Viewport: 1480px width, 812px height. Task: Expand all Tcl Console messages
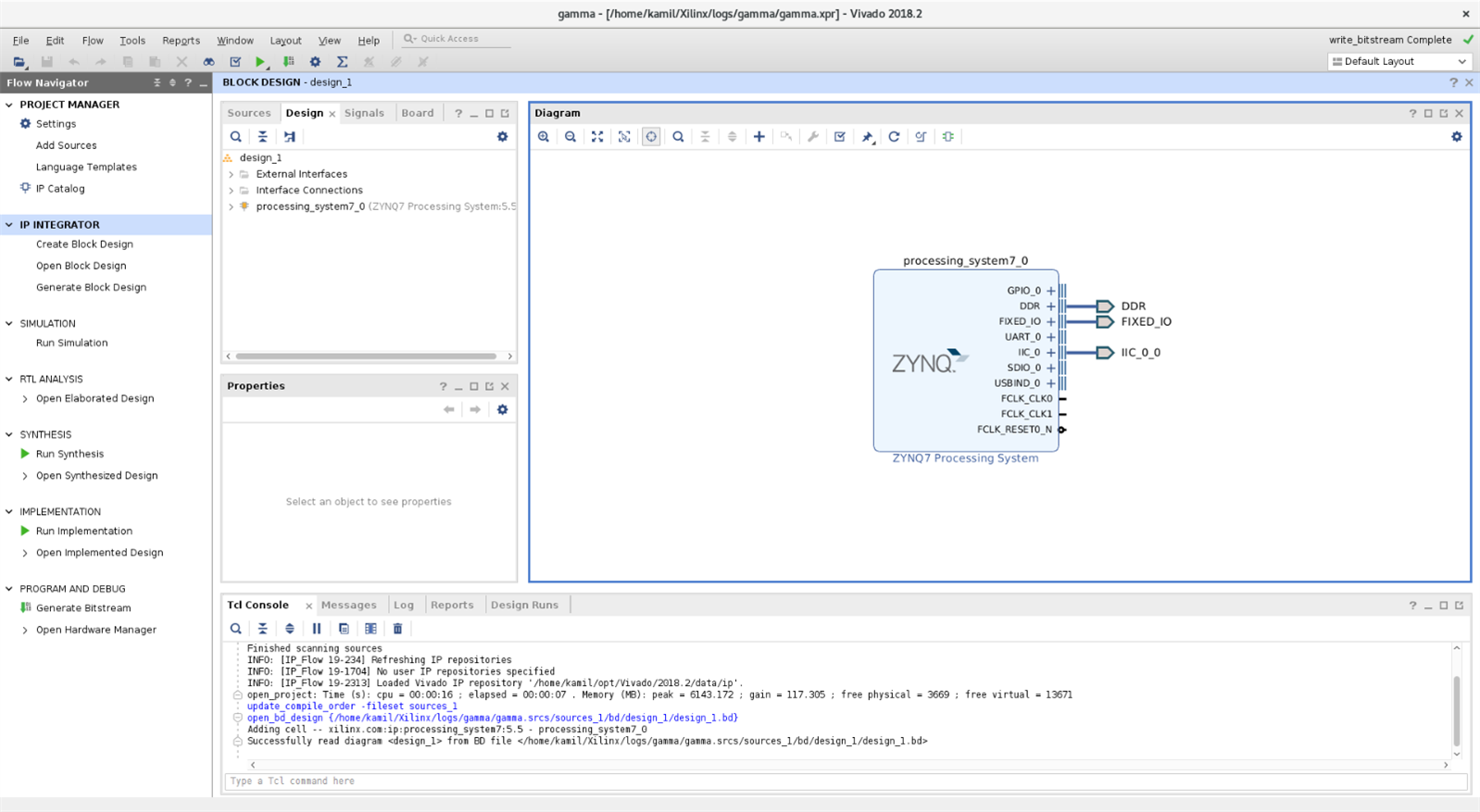pyautogui.click(x=290, y=629)
